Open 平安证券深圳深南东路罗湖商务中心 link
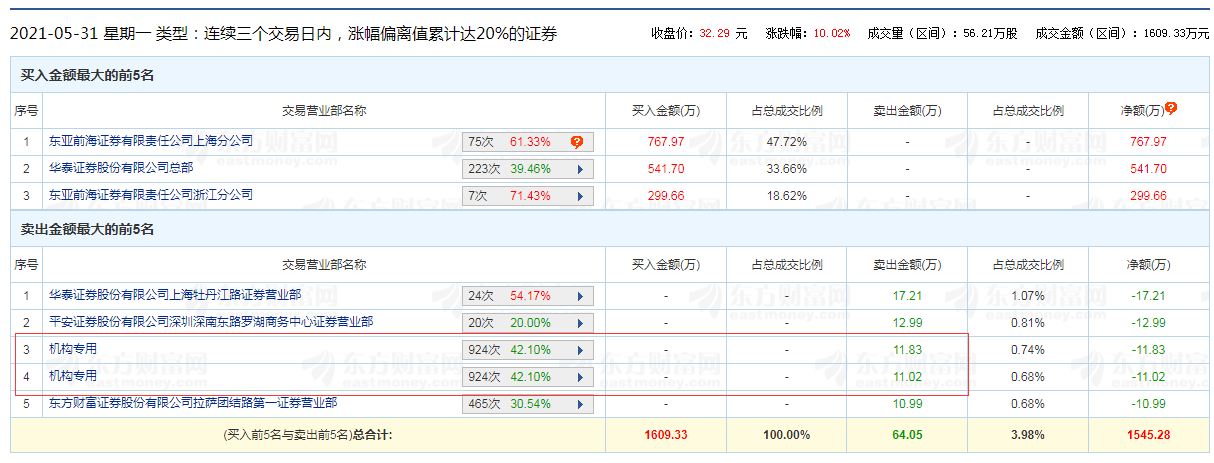 [211, 322]
